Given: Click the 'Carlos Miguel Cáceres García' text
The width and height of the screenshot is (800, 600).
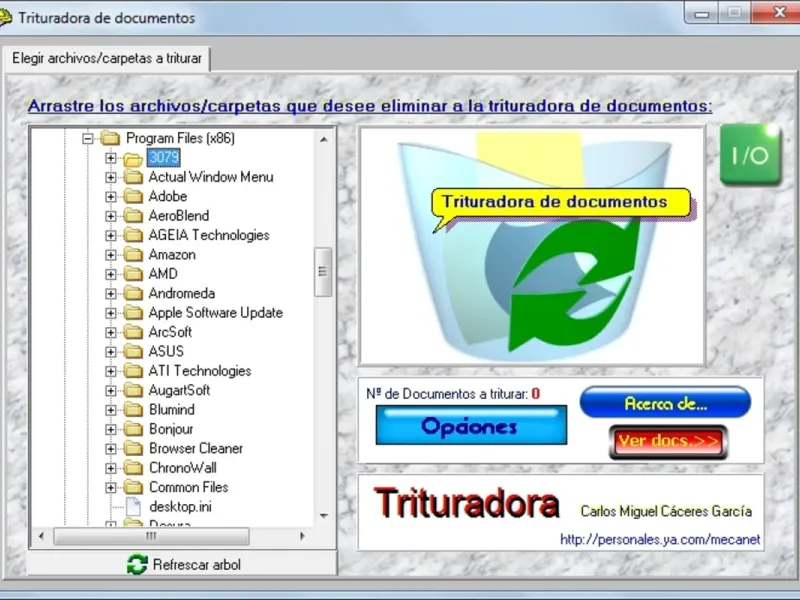Looking at the screenshot, I should (666, 511).
